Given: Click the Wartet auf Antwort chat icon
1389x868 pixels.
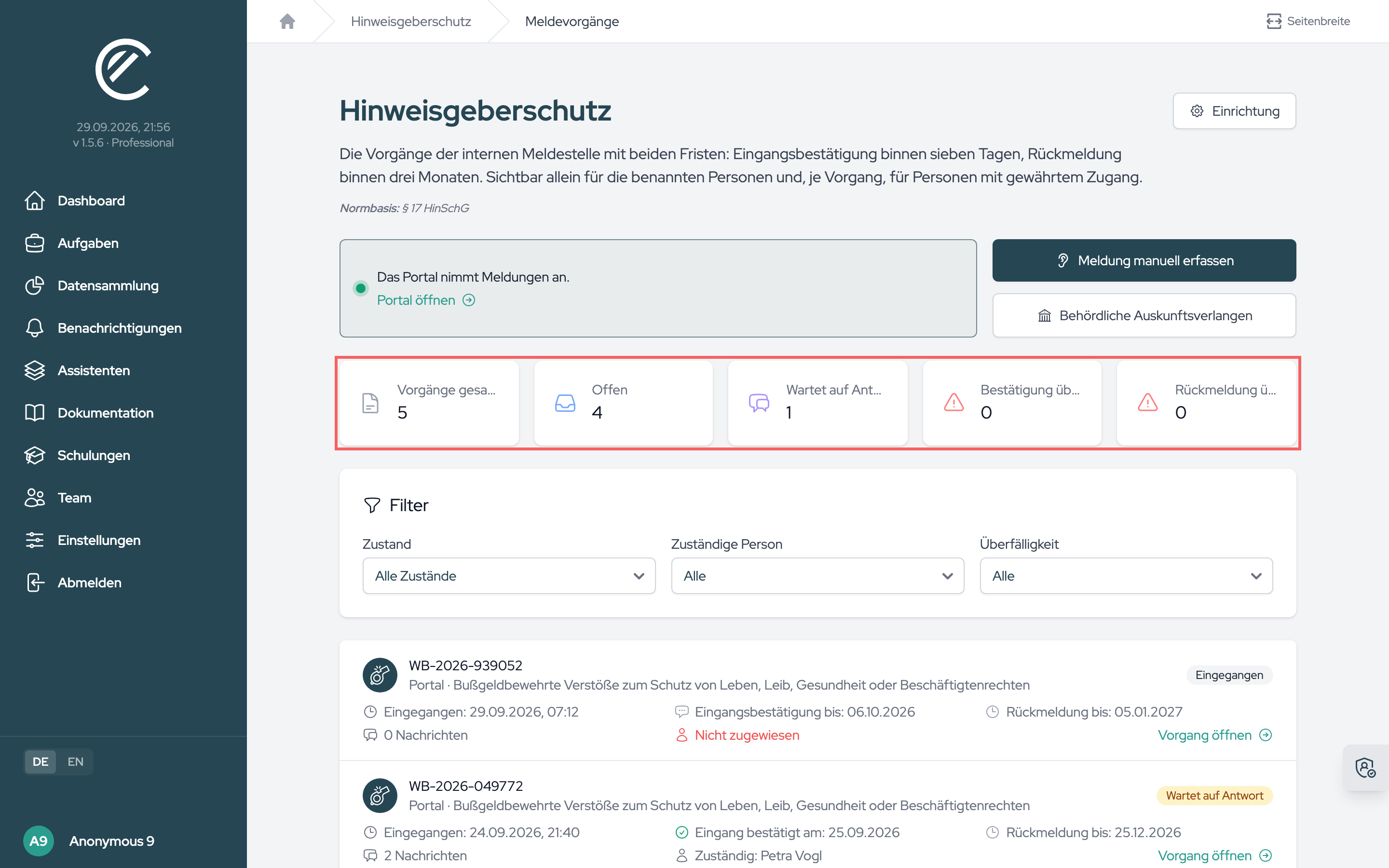Looking at the screenshot, I should [x=759, y=403].
